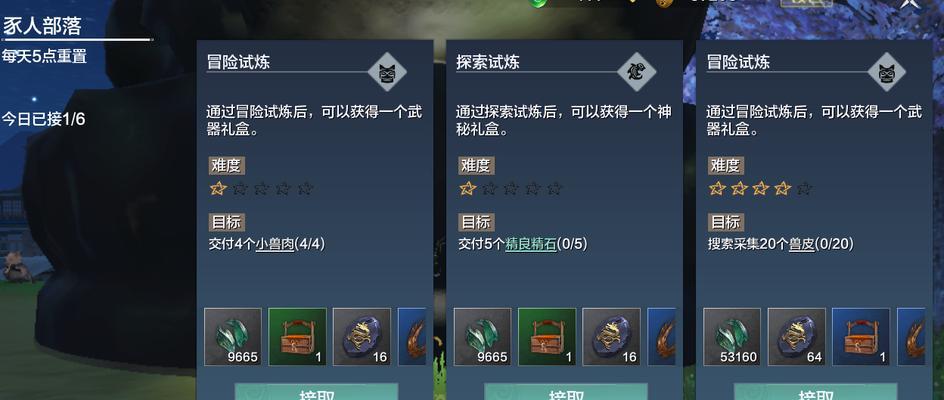Click the creature emblem on 探索试炼 card
The image size is (944, 400).
click(637, 72)
